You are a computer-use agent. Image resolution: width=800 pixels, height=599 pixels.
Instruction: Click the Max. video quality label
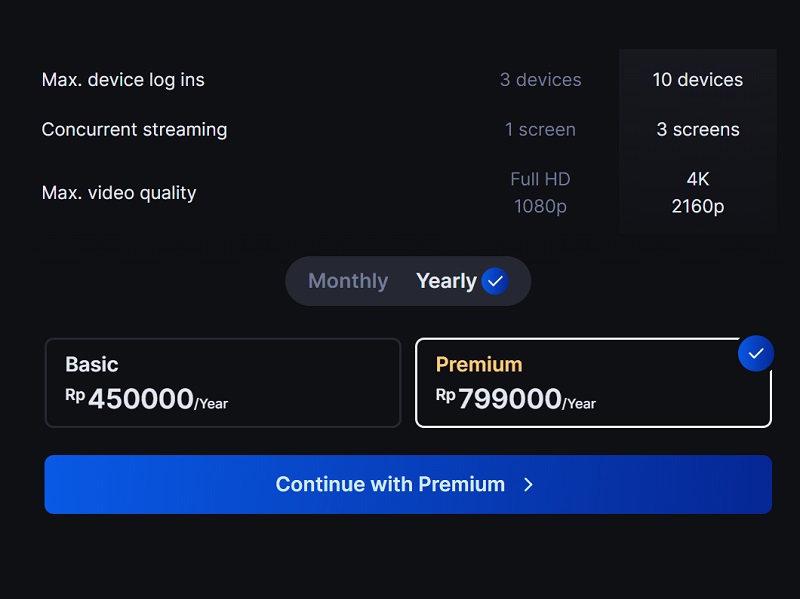119,193
